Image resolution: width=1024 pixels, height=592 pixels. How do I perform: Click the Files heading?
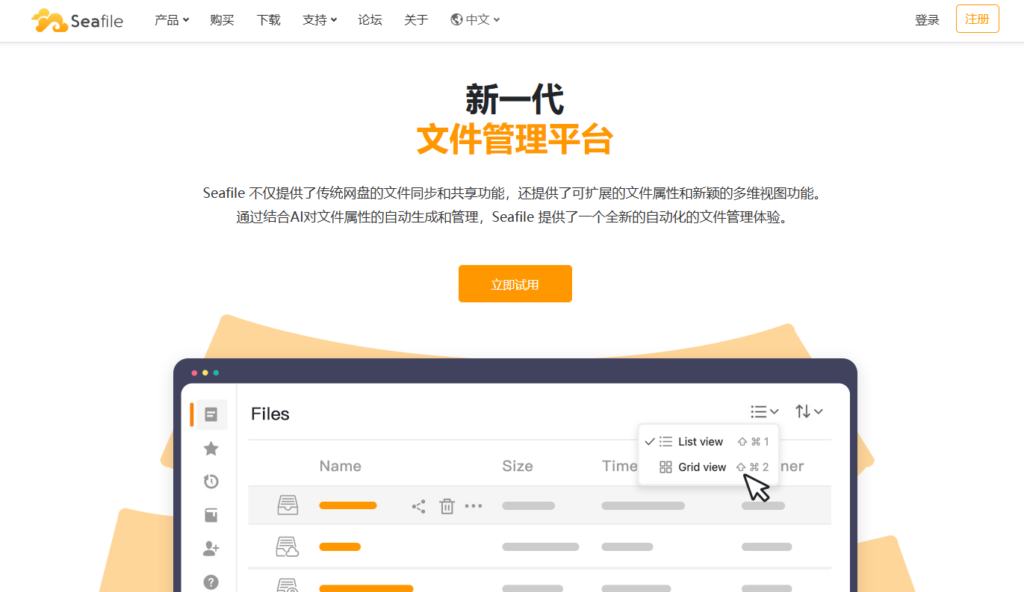pos(270,414)
